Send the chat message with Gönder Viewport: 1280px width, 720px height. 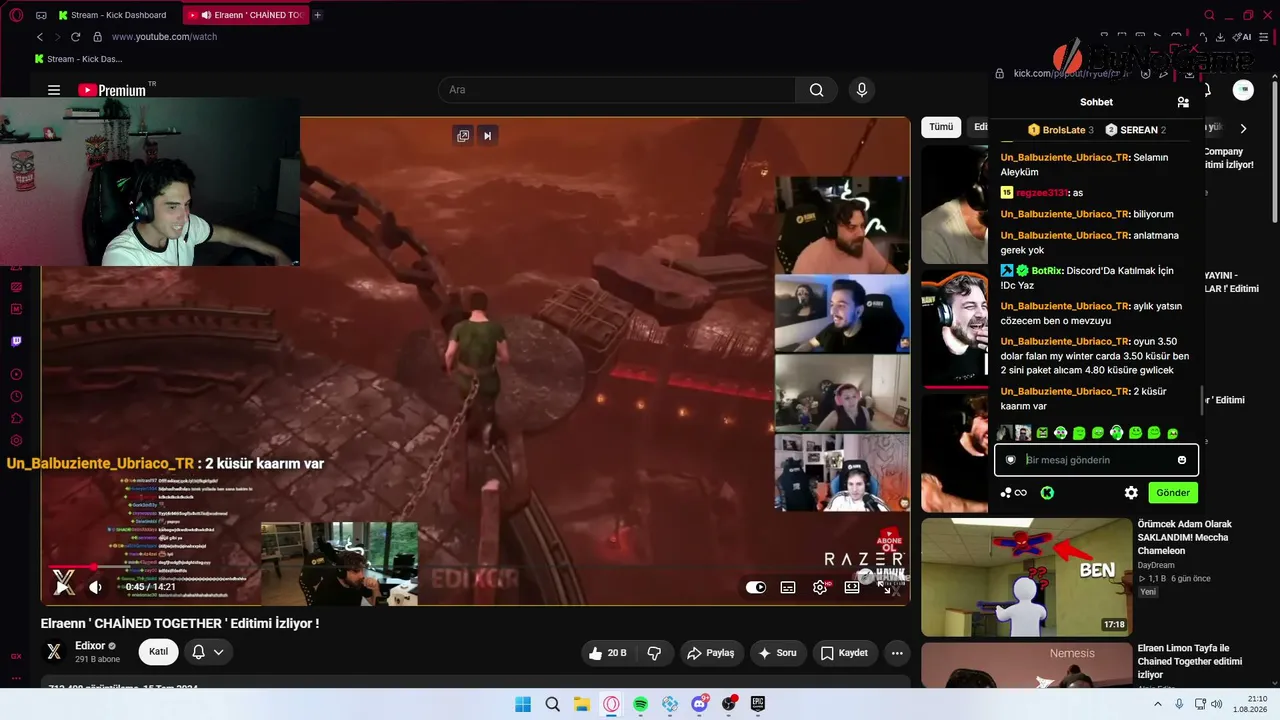pyautogui.click(x=1173, y=493)
